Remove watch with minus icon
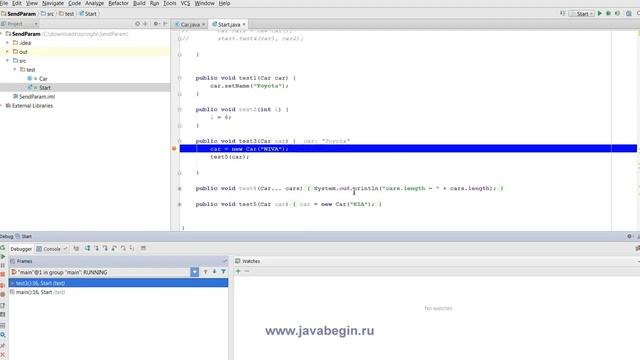The height and width of the screenshot is (360, 640). pos(247,271)
